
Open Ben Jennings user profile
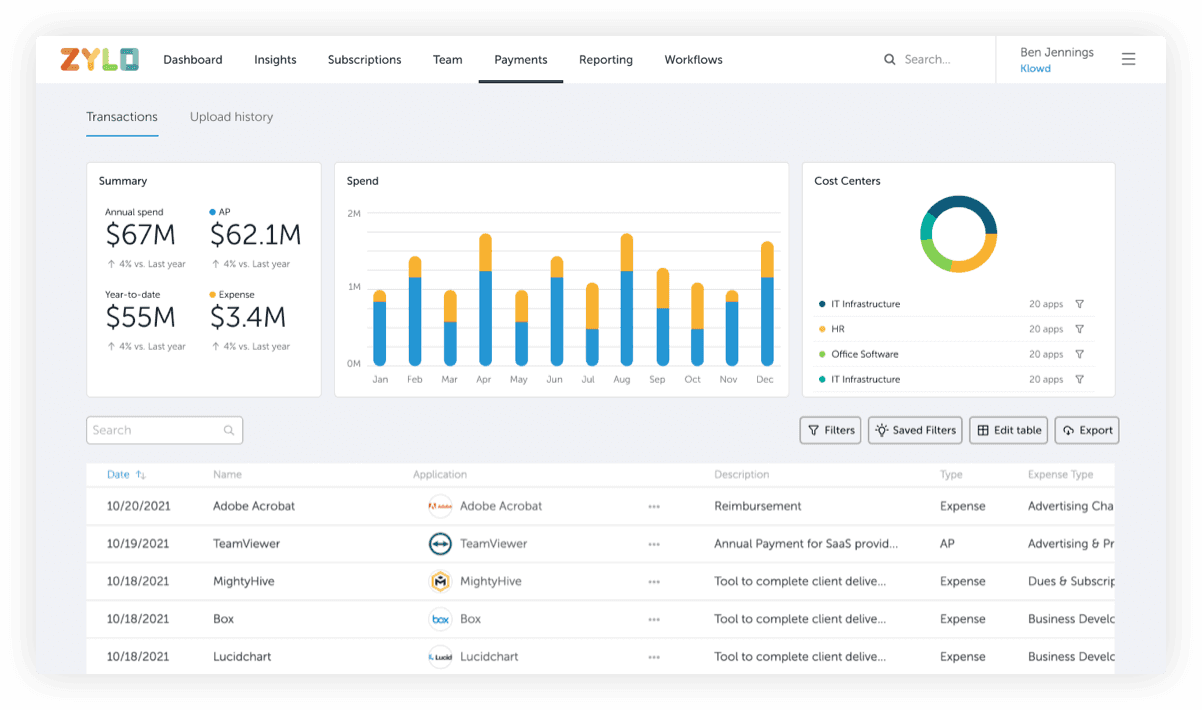[x=1057, y=52]
